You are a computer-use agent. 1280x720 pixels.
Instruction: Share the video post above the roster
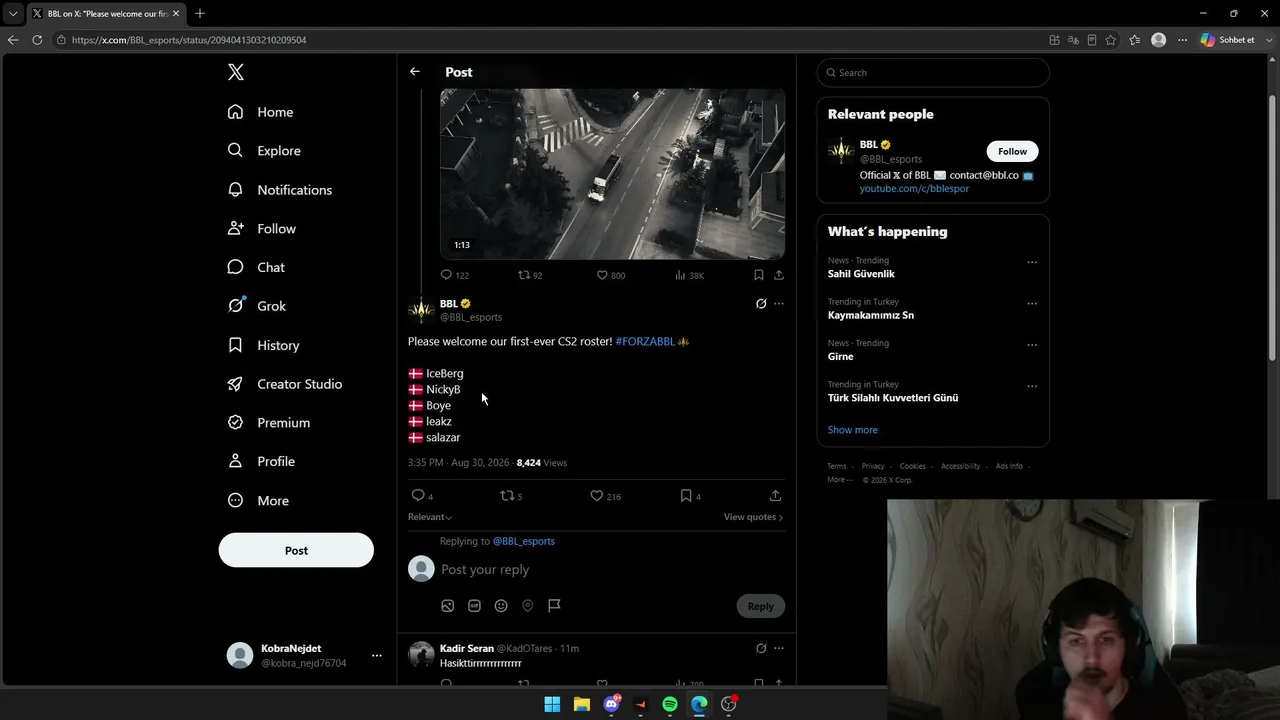coord(779,275)
